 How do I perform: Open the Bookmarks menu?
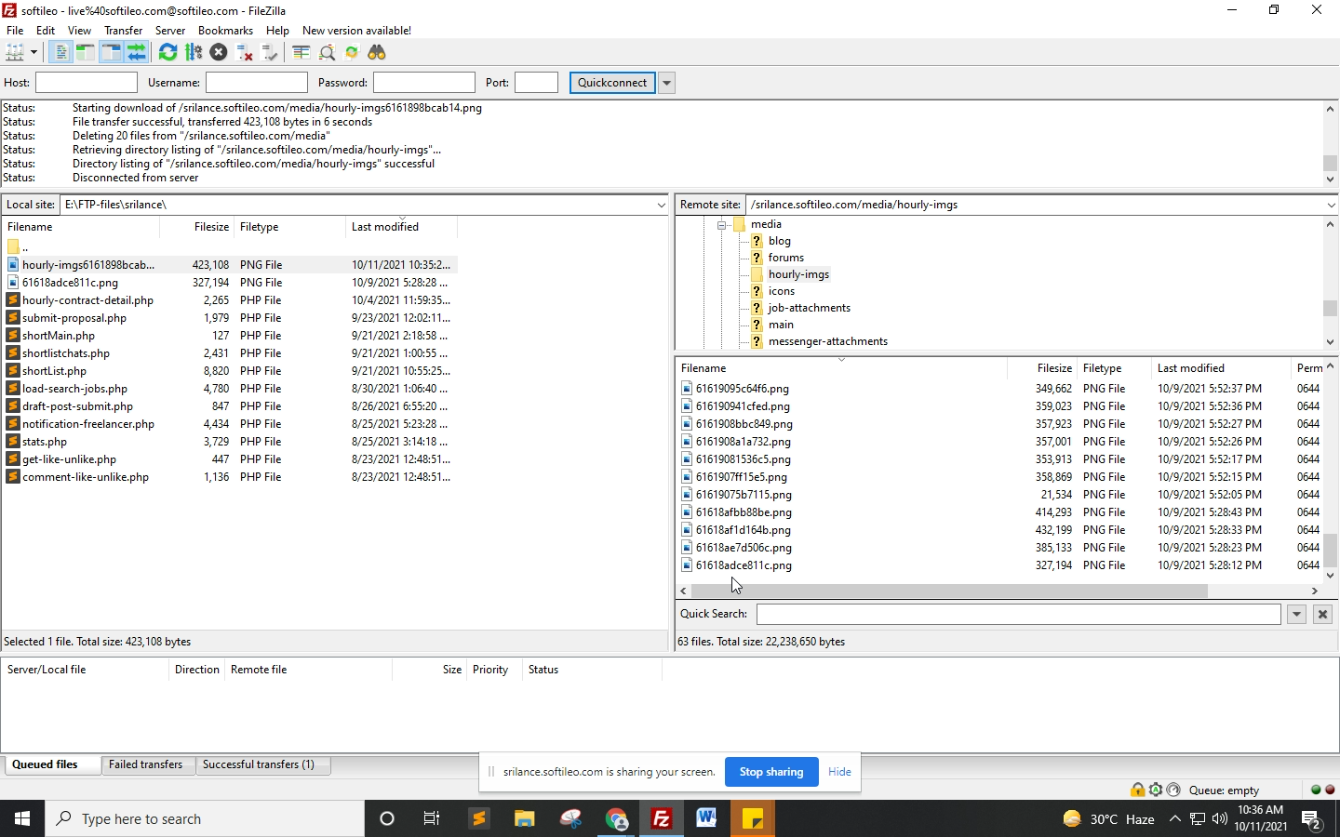(225, 31)
